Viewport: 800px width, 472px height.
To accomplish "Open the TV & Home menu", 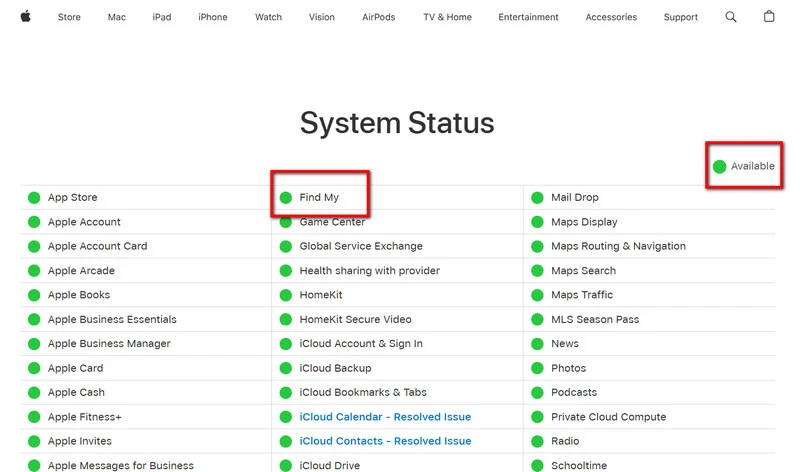I will tap(447, 17).
